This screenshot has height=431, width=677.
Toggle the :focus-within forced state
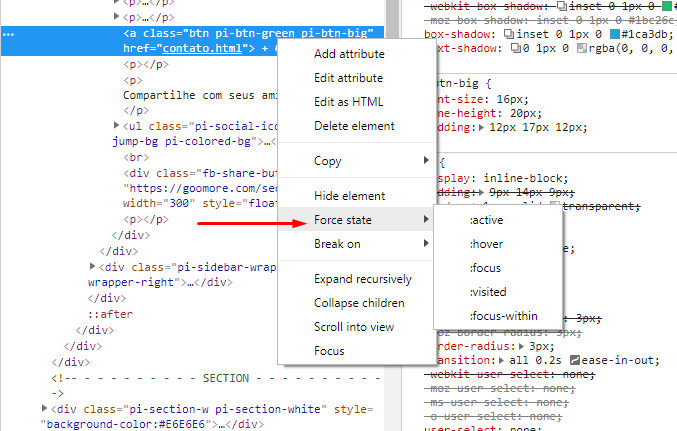tap(498, 316)
